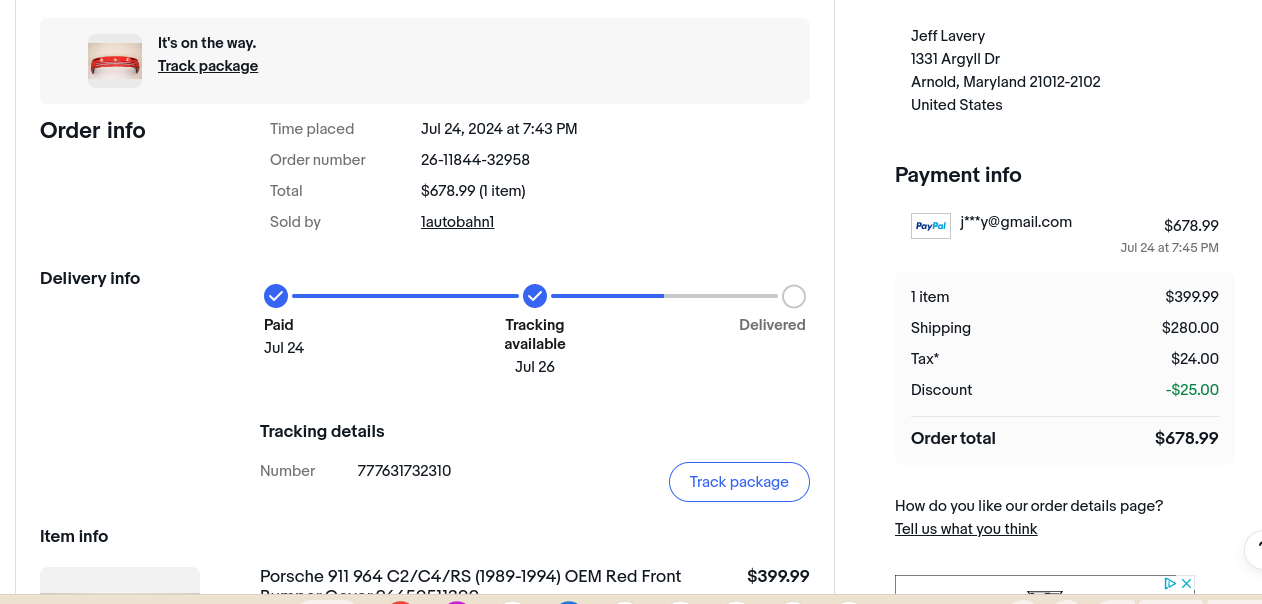Close the advertisement with the X icon

click(x=1186, y=583)
